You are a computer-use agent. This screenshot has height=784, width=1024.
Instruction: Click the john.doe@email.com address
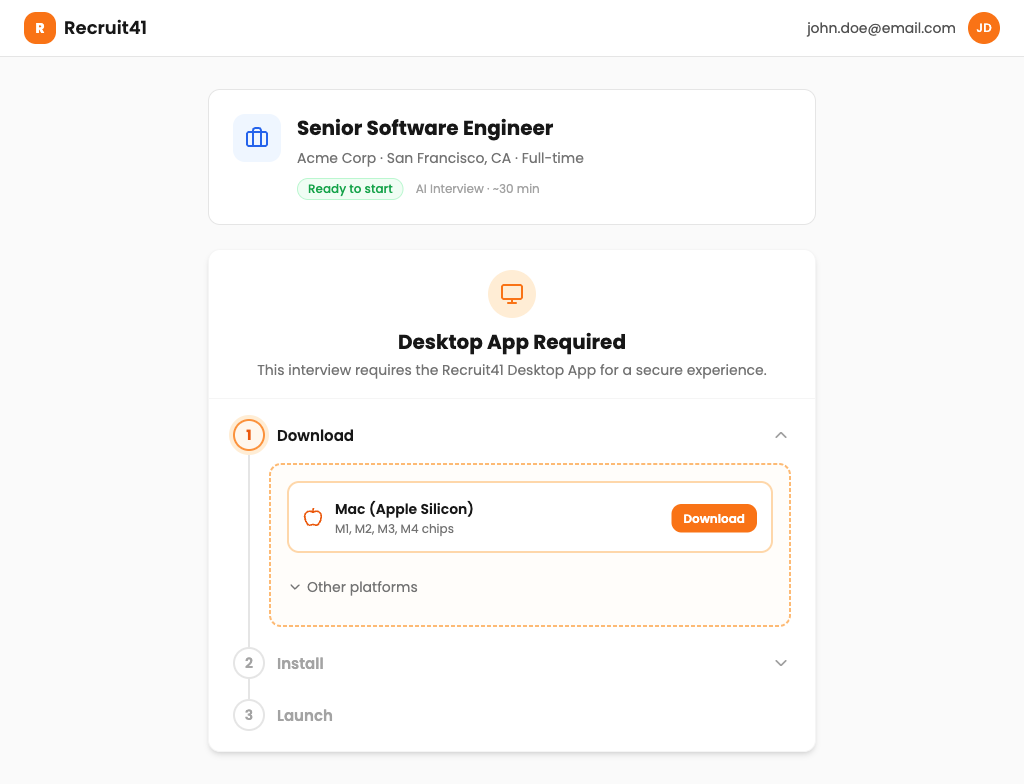(881, 28)
